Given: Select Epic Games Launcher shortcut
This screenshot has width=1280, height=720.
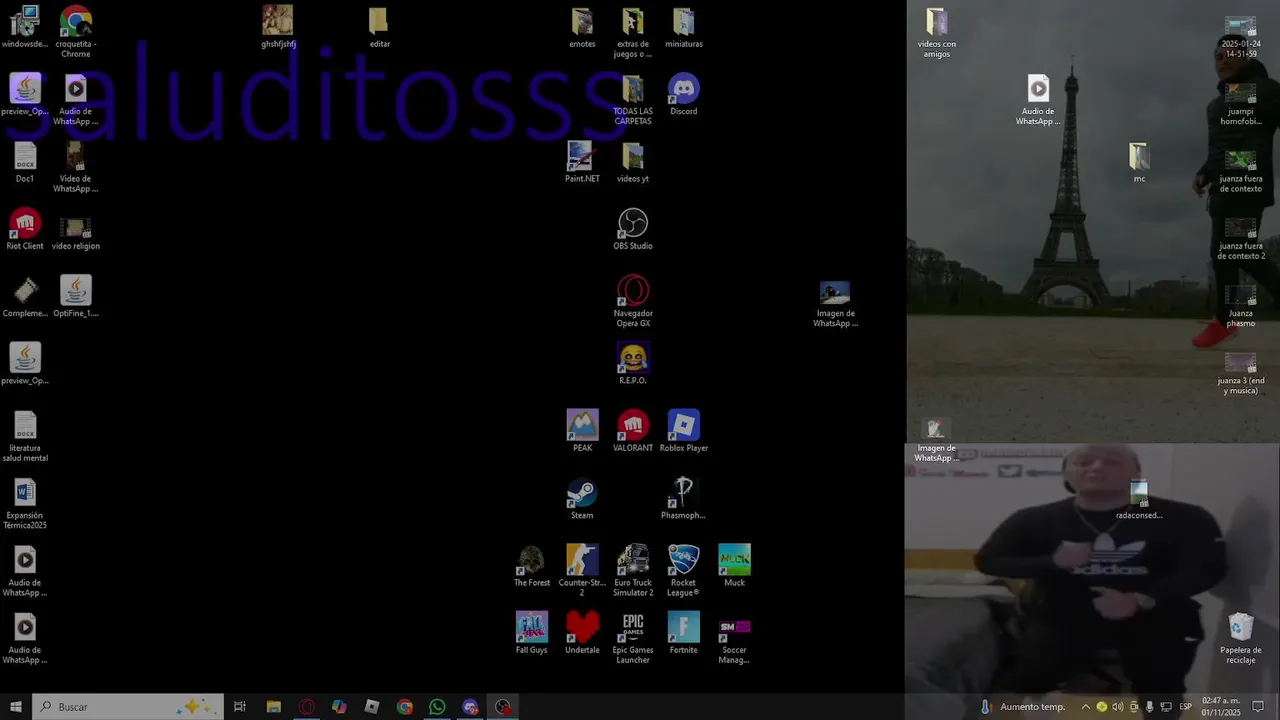Looking at the screenshot, I should [633, 638].
